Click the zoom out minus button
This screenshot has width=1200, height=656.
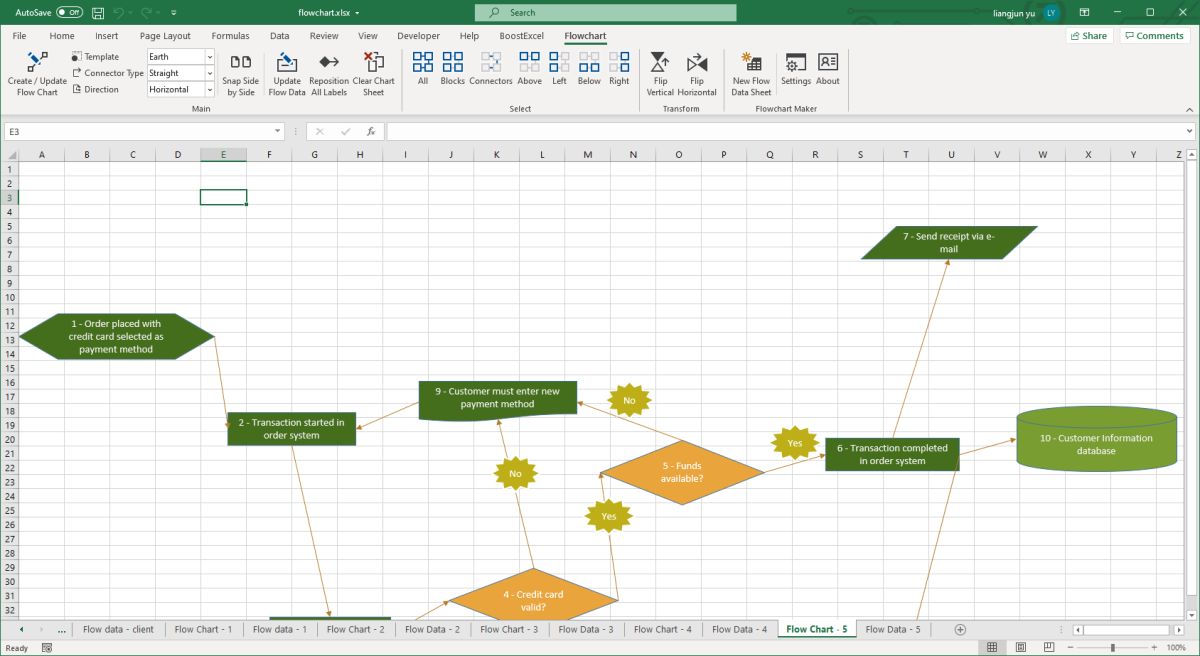point(1070,648)
